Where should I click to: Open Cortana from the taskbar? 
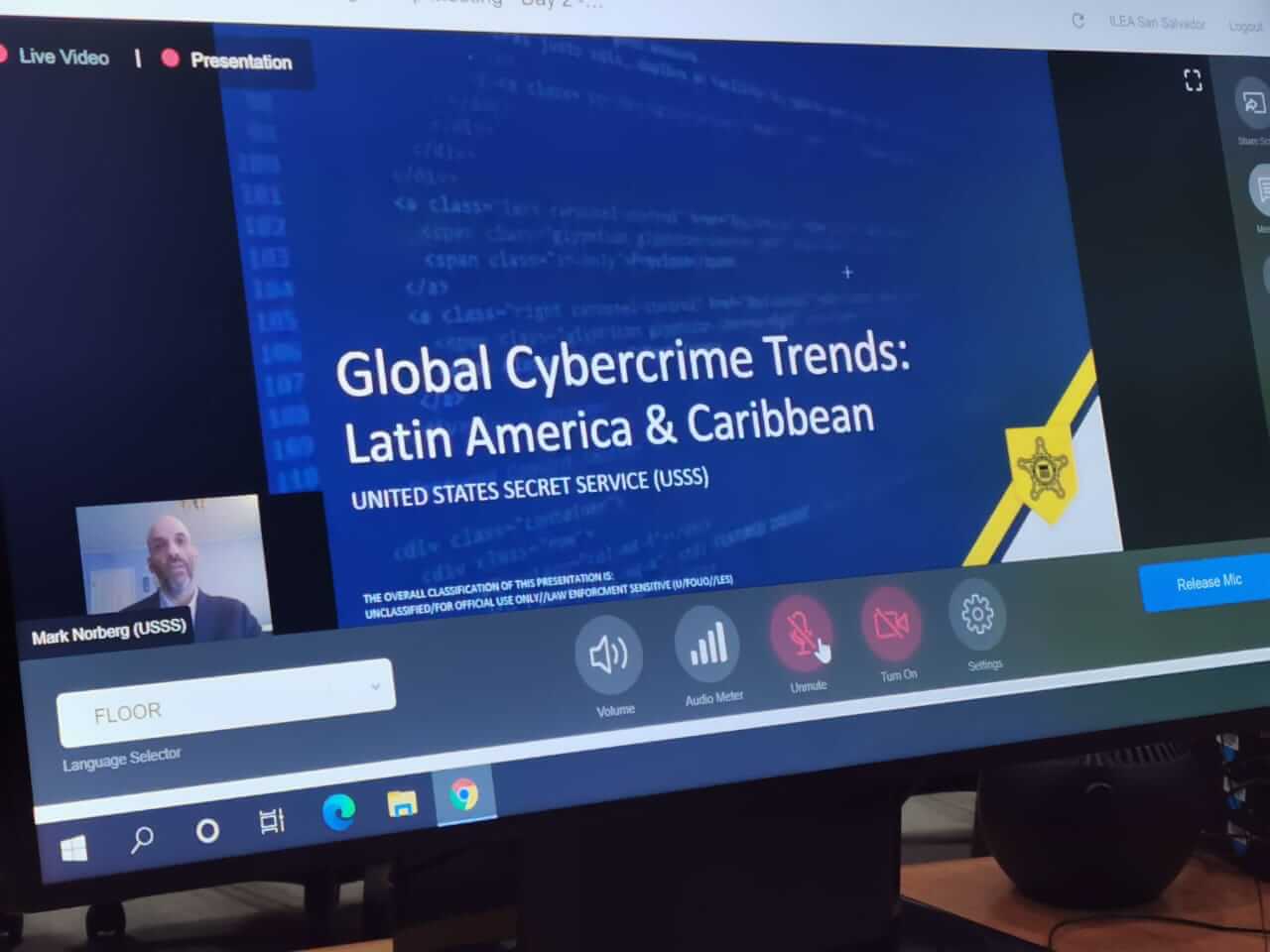207,830
